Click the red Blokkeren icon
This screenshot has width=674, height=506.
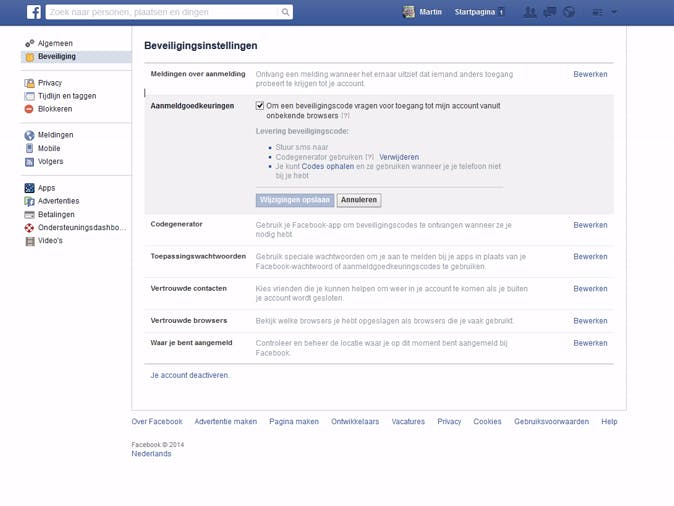tap(29, 109)
